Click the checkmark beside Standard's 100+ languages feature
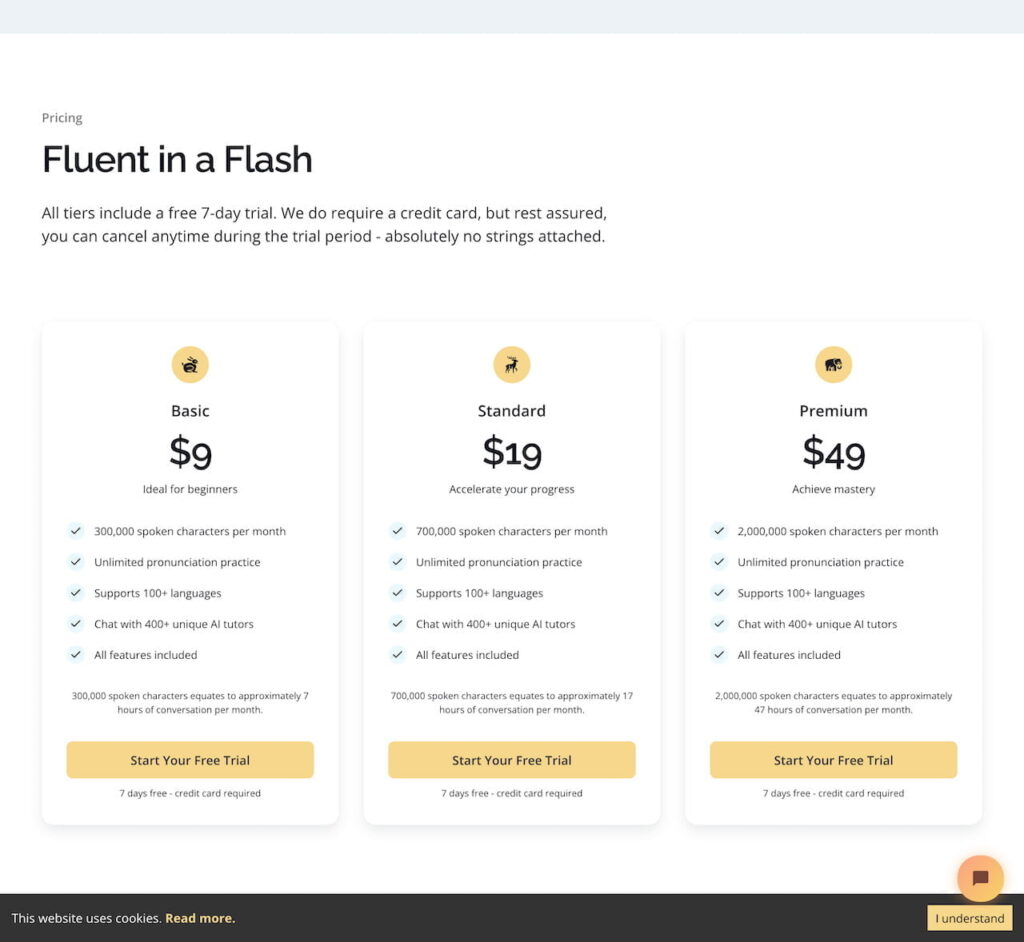Image resolution: width=1024 pixels, height=942 pixels. [397, 593]
